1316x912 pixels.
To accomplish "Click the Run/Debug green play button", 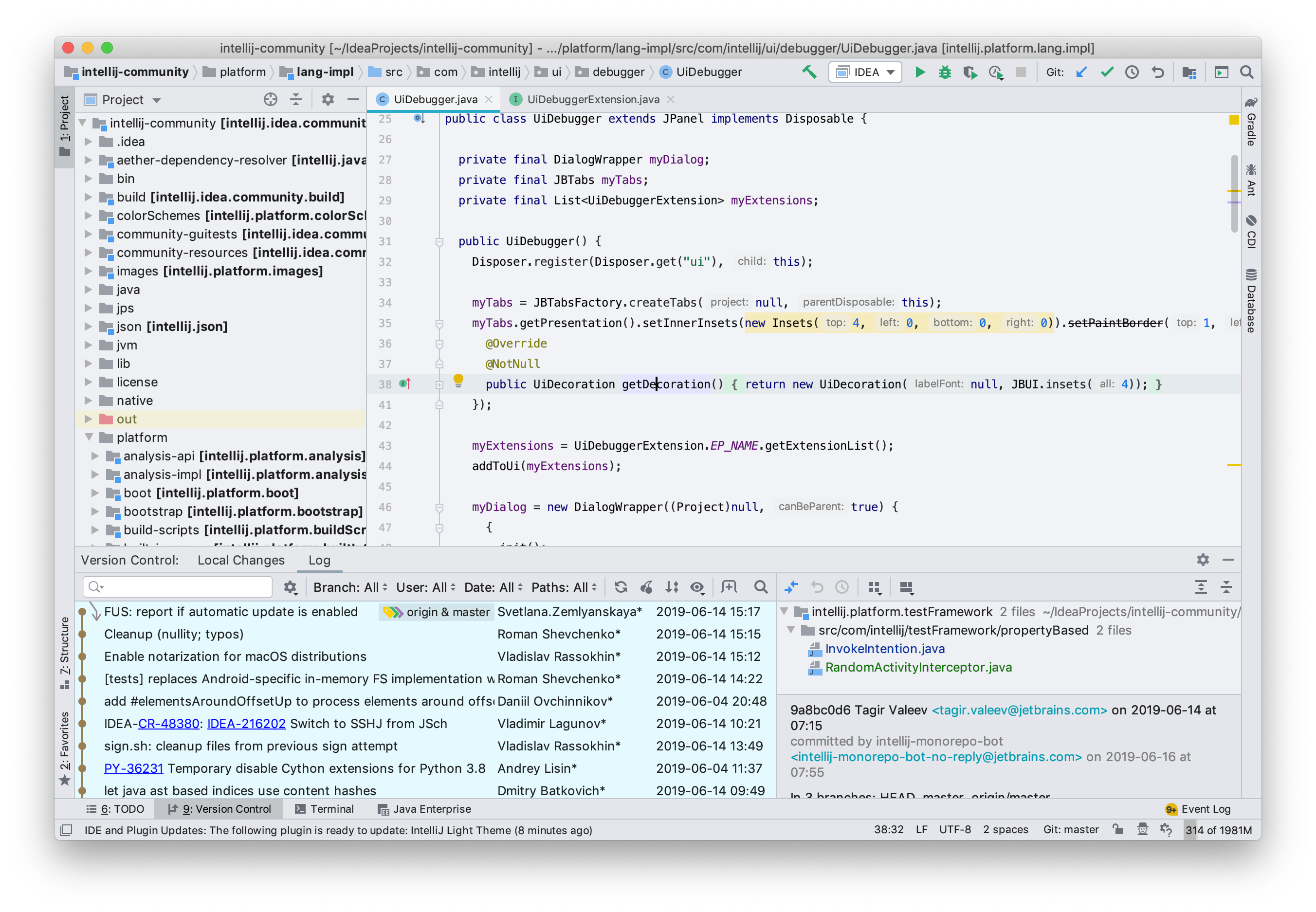I will coord(920,71).
